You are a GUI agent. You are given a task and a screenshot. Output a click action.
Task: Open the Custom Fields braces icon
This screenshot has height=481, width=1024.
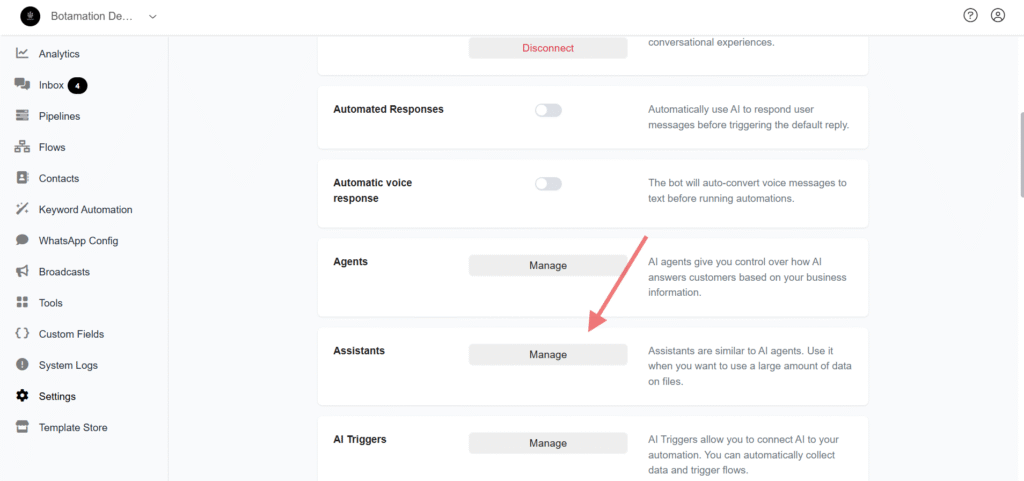(22, 334)
